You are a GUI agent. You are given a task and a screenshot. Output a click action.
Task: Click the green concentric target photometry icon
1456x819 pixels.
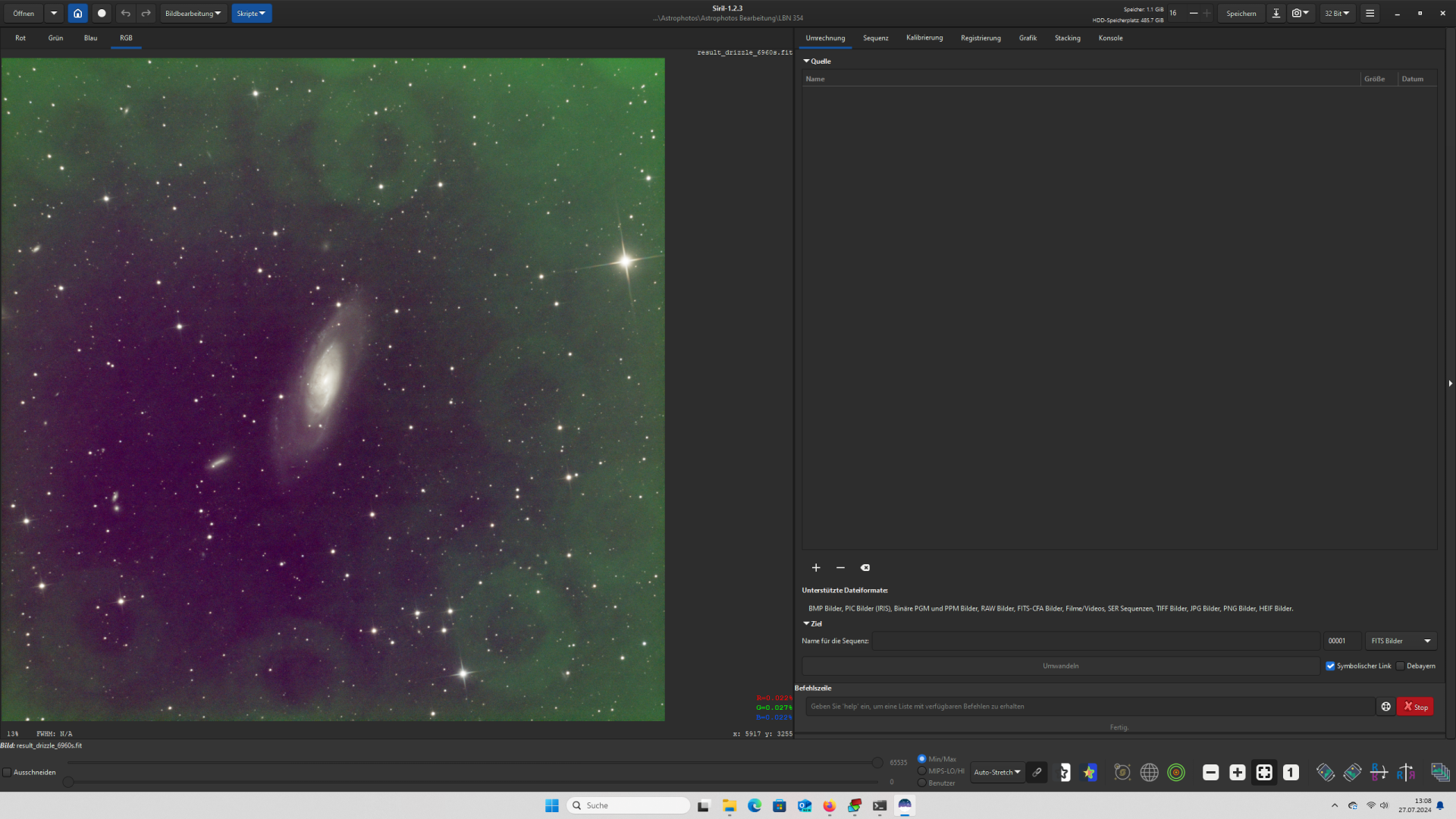1176,772
